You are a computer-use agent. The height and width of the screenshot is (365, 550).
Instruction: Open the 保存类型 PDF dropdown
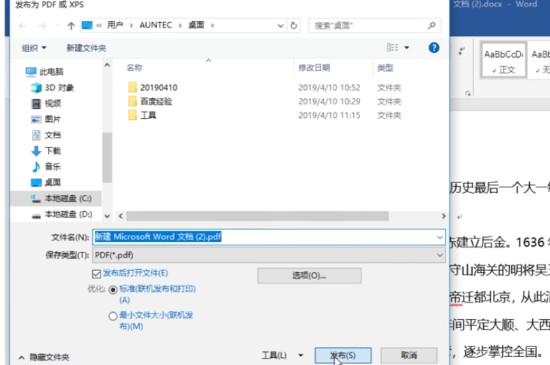click(269, 255)
